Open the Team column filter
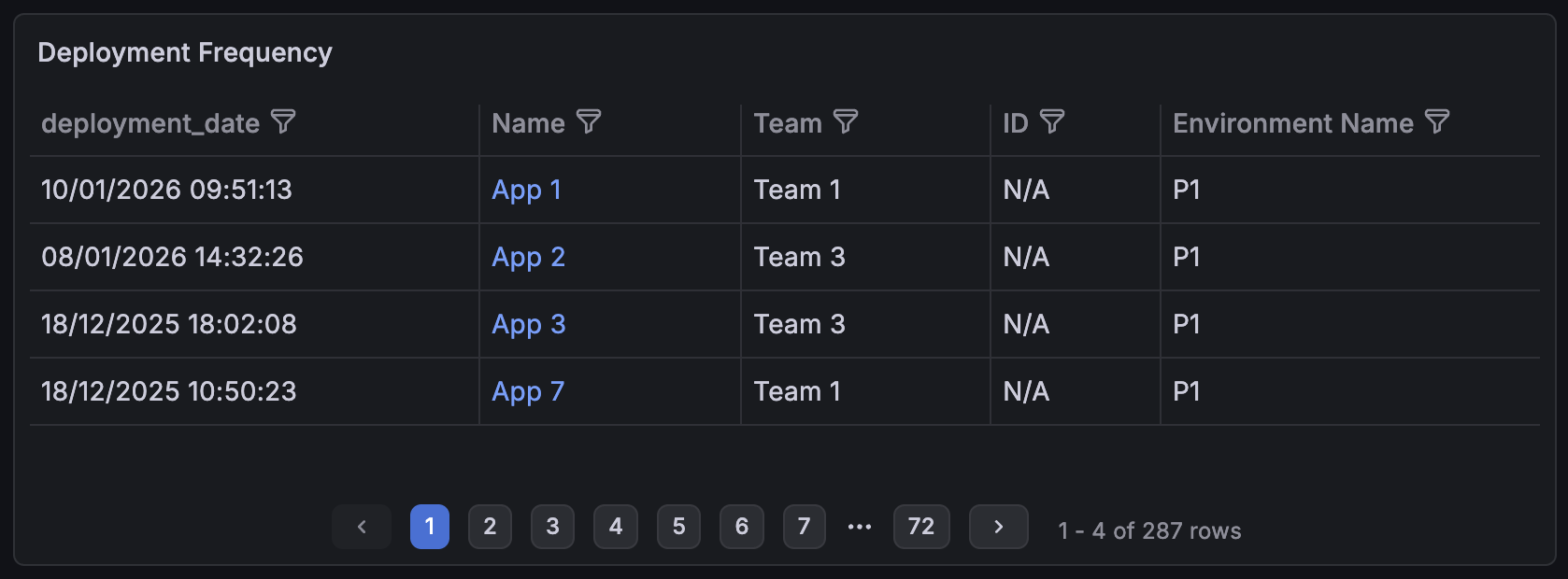 847,121
